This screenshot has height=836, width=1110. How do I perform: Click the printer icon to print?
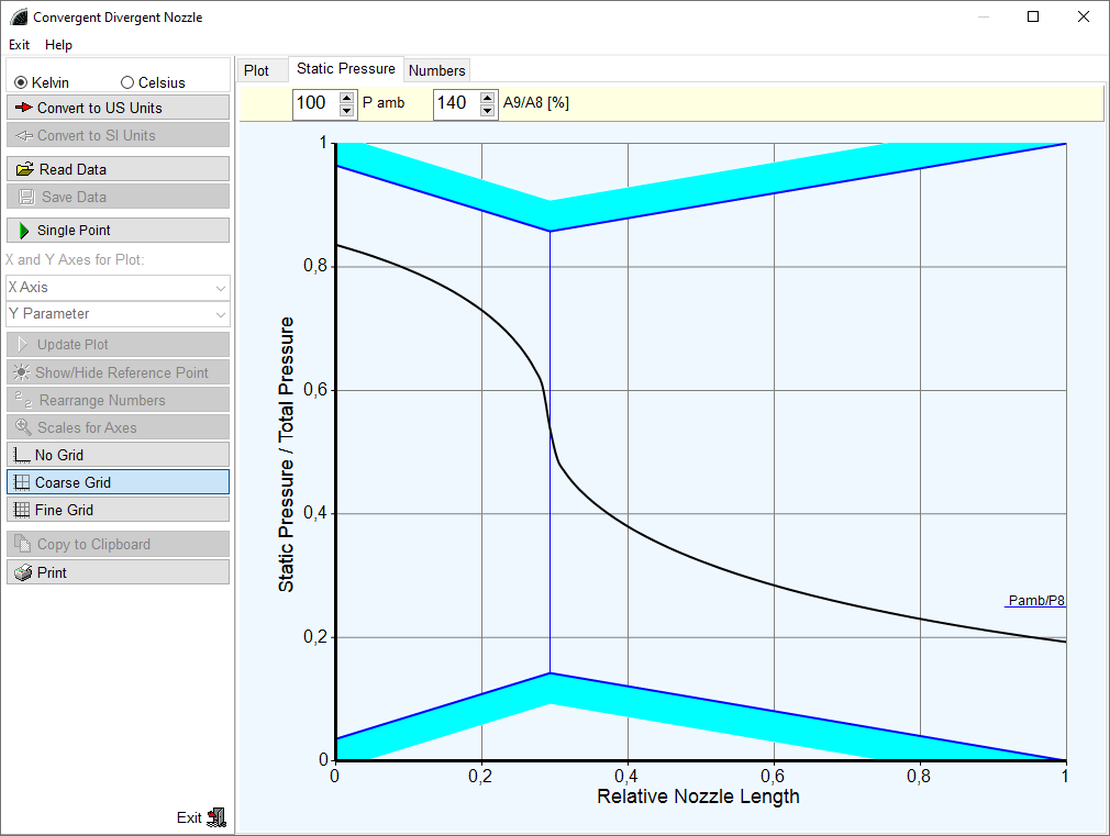[24, 573]
